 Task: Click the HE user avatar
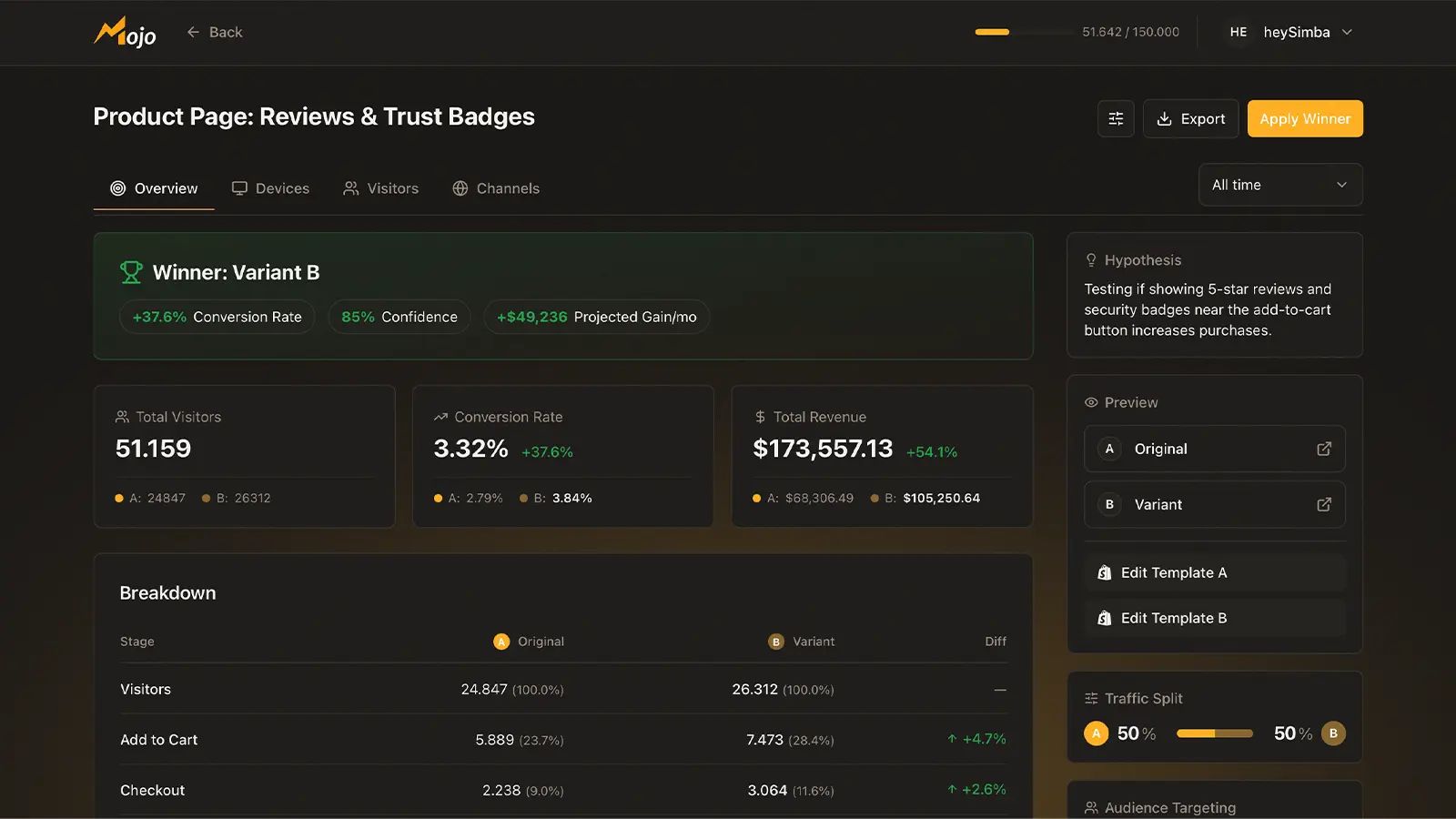(x=1238, y=32)
